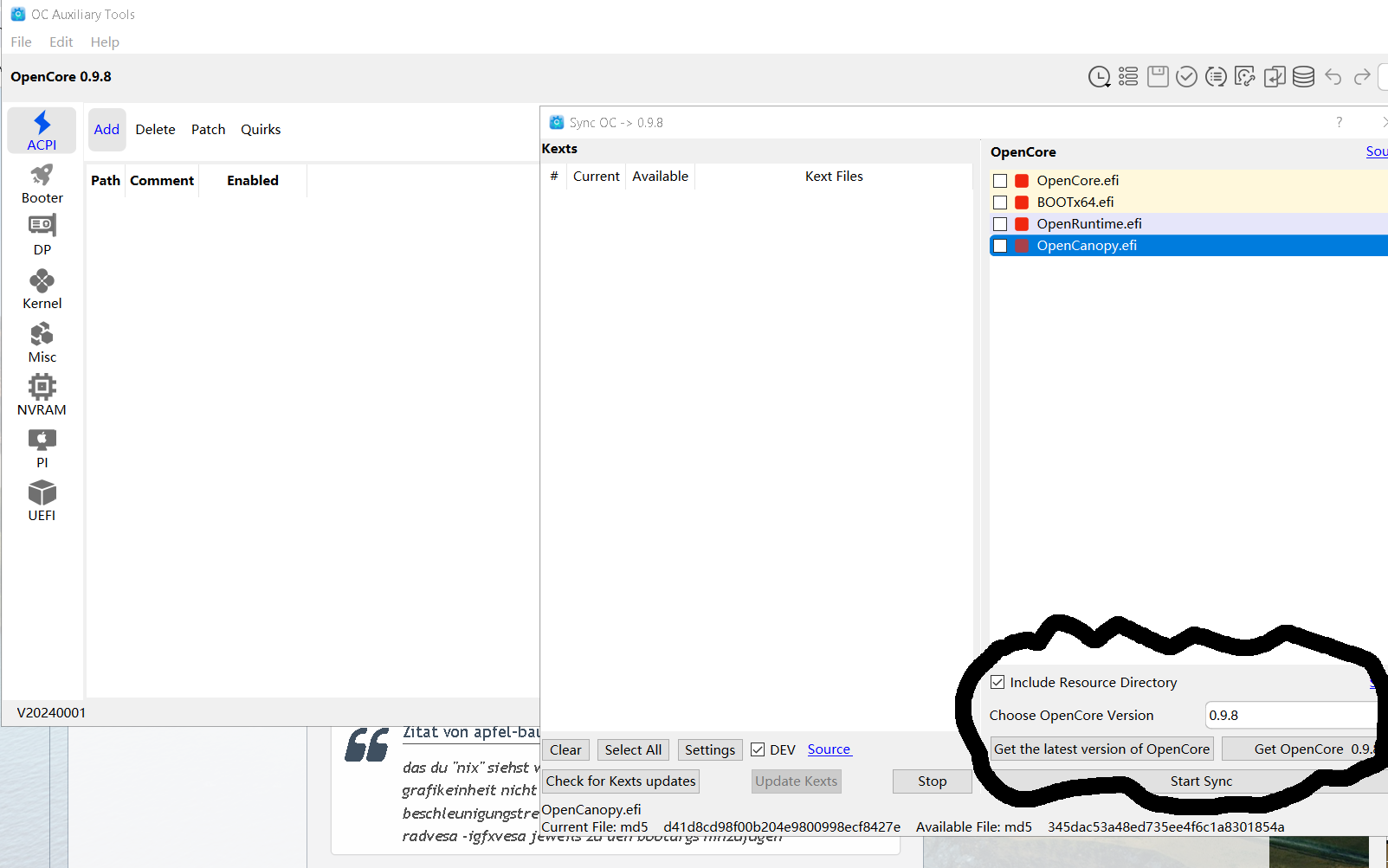Tick the OpenRuntime.efi checkbox
This screenshot has height=868, width=1388.
point(1000,224)
